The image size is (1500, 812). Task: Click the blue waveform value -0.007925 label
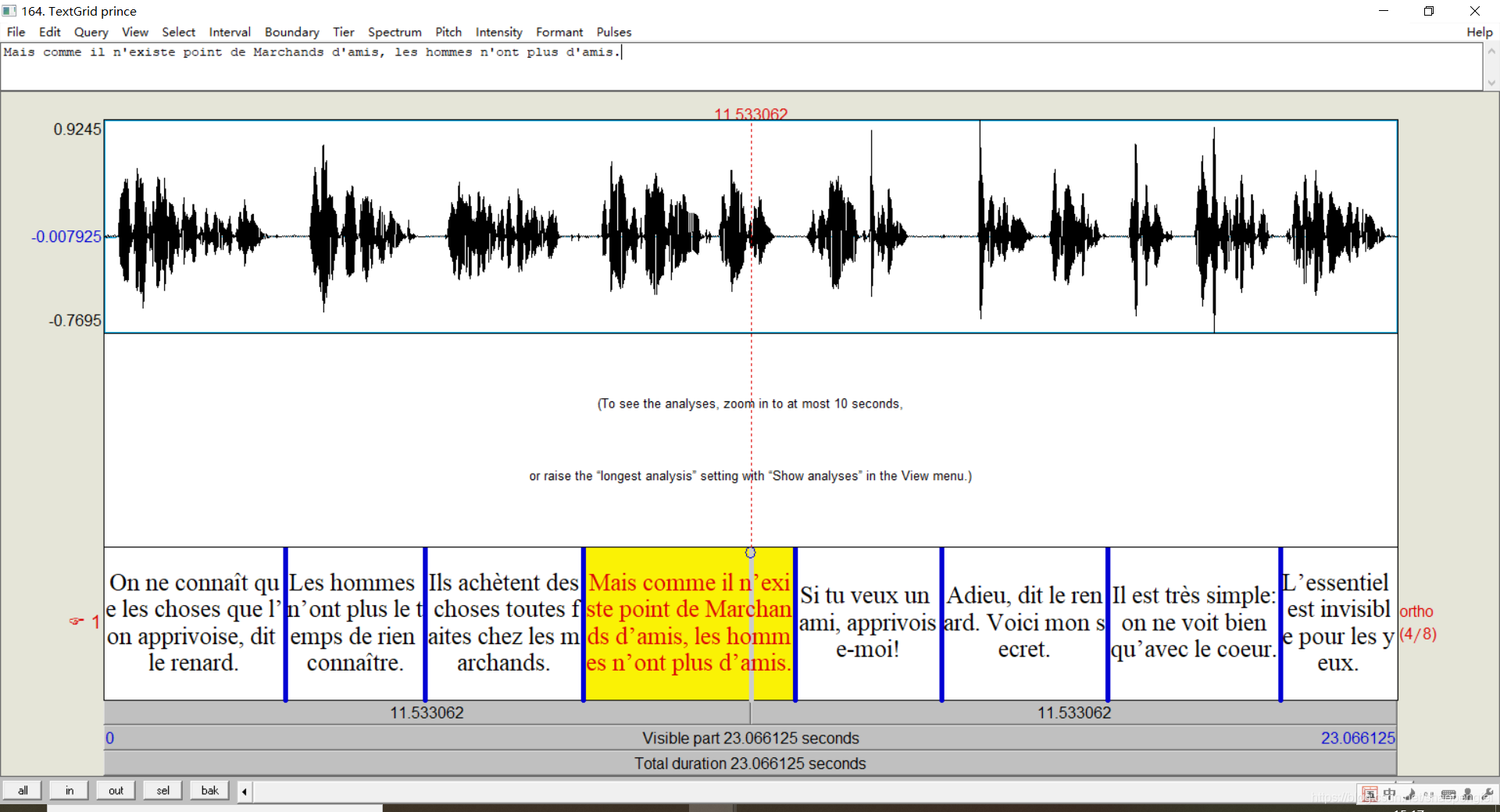point(66,237)
